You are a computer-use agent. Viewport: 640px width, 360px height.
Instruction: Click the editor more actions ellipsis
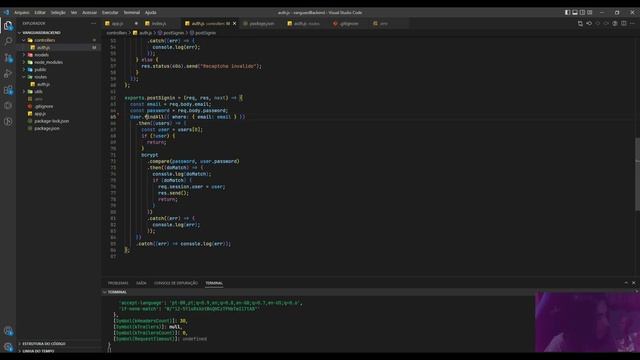pos(633,24)
